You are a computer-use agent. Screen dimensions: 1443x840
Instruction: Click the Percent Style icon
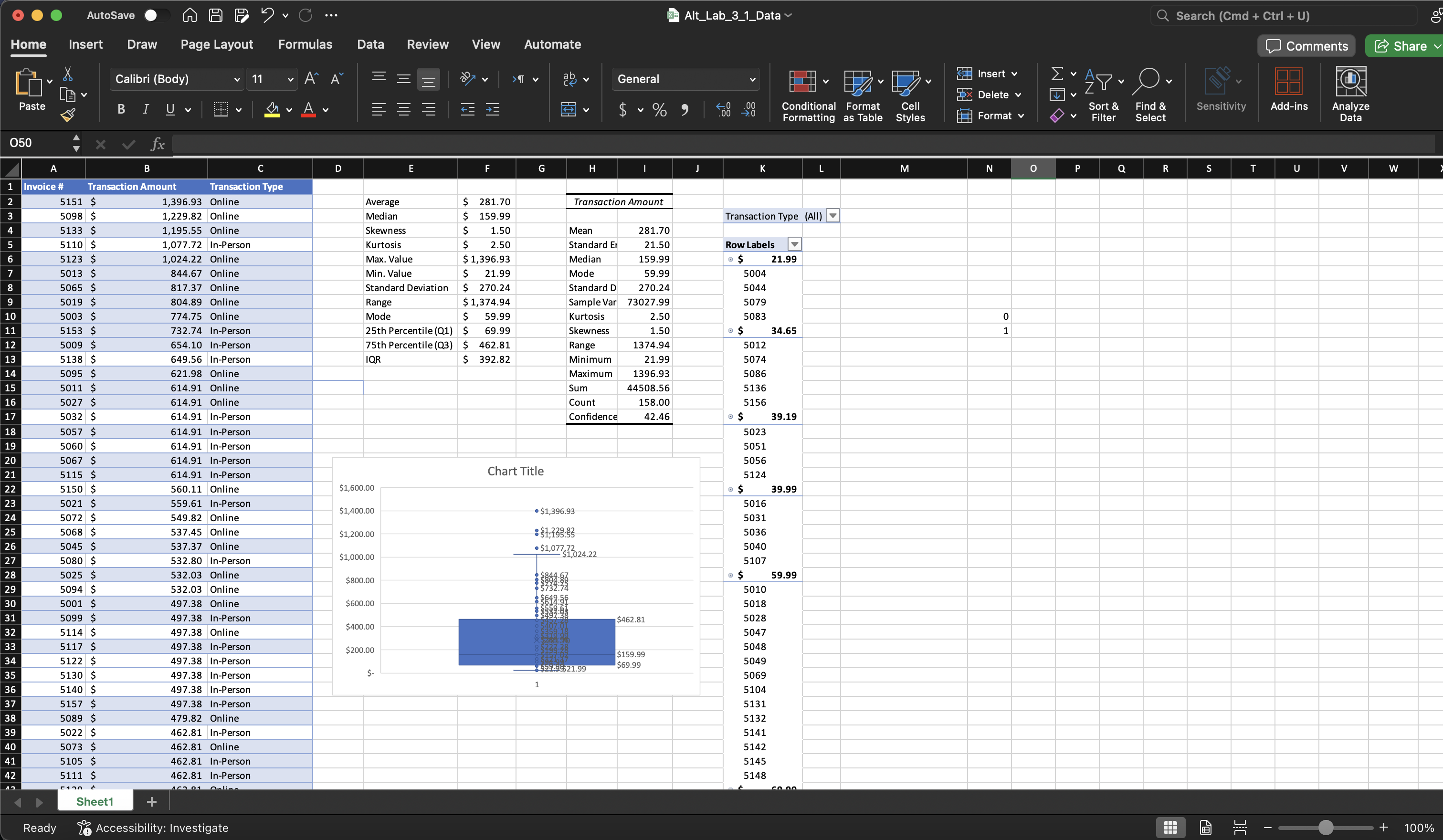(660, 109)
